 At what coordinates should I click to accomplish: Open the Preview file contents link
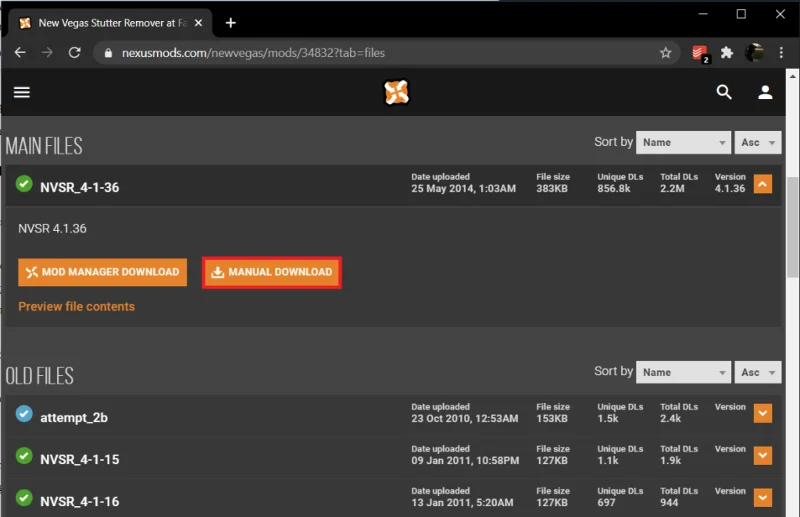(x=77, y=307)
